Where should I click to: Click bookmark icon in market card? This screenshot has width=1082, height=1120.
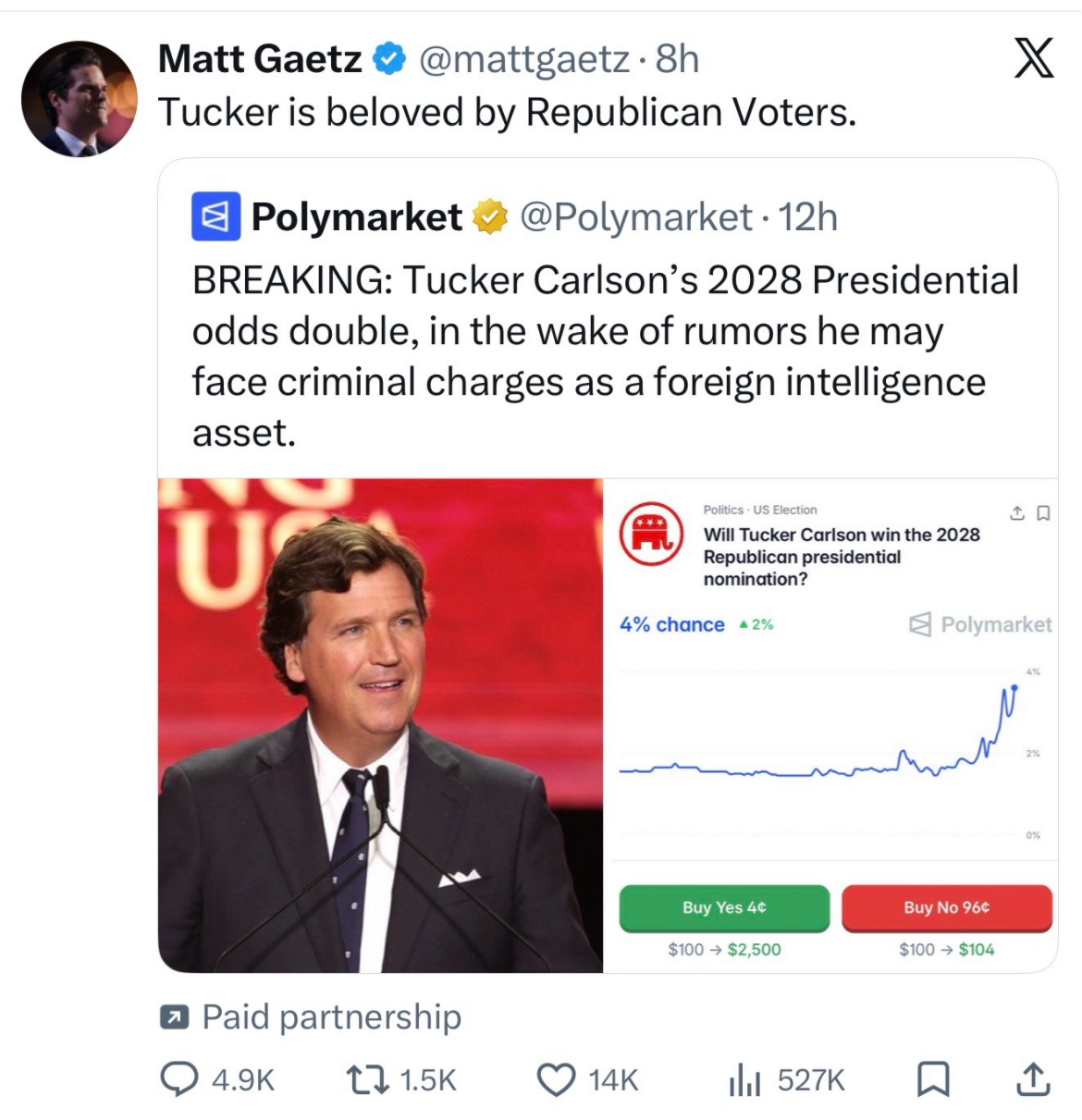(1043, 512)
